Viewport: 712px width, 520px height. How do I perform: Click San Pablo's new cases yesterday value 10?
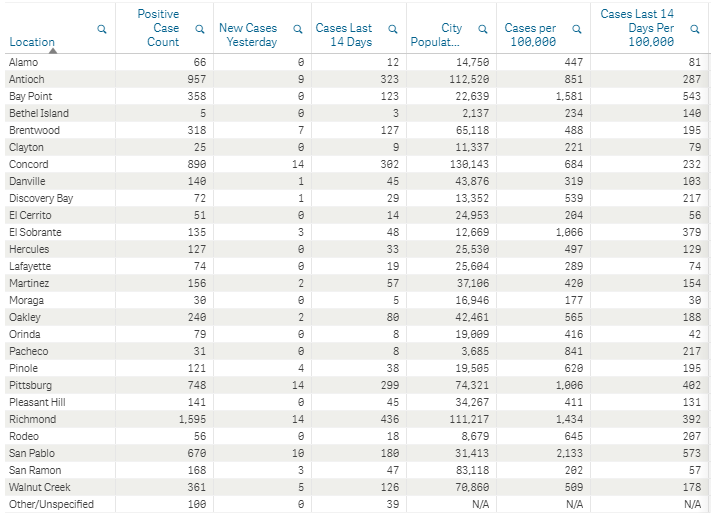tap(298, 453)
